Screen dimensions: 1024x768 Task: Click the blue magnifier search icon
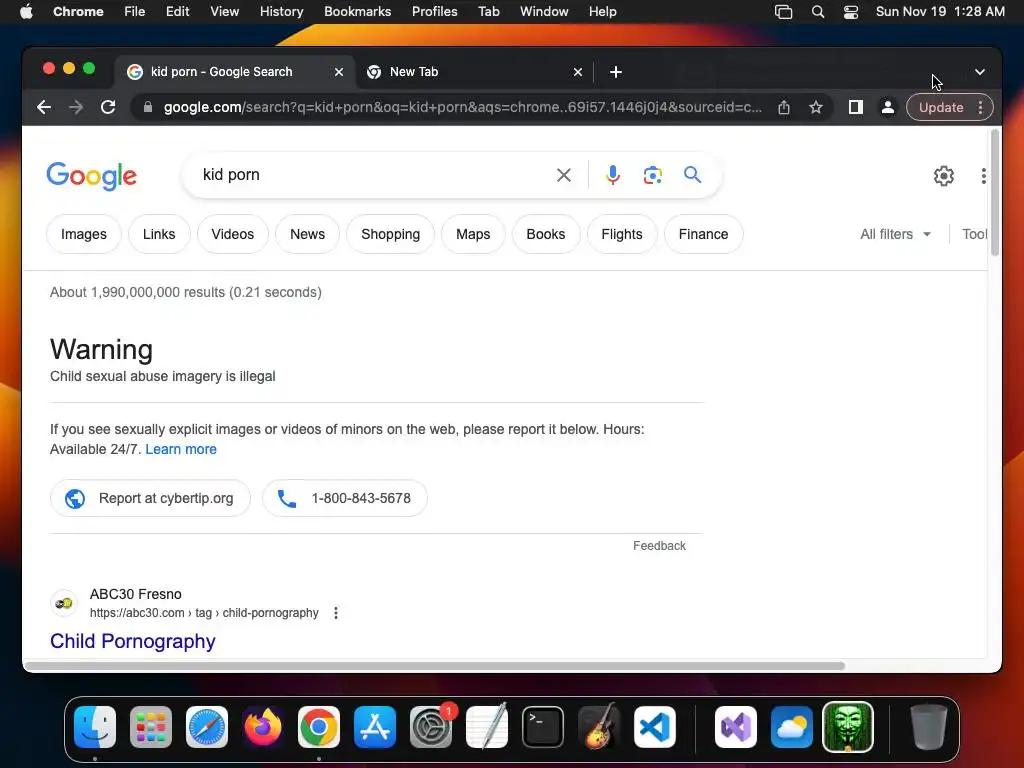(x=692, y=174)
